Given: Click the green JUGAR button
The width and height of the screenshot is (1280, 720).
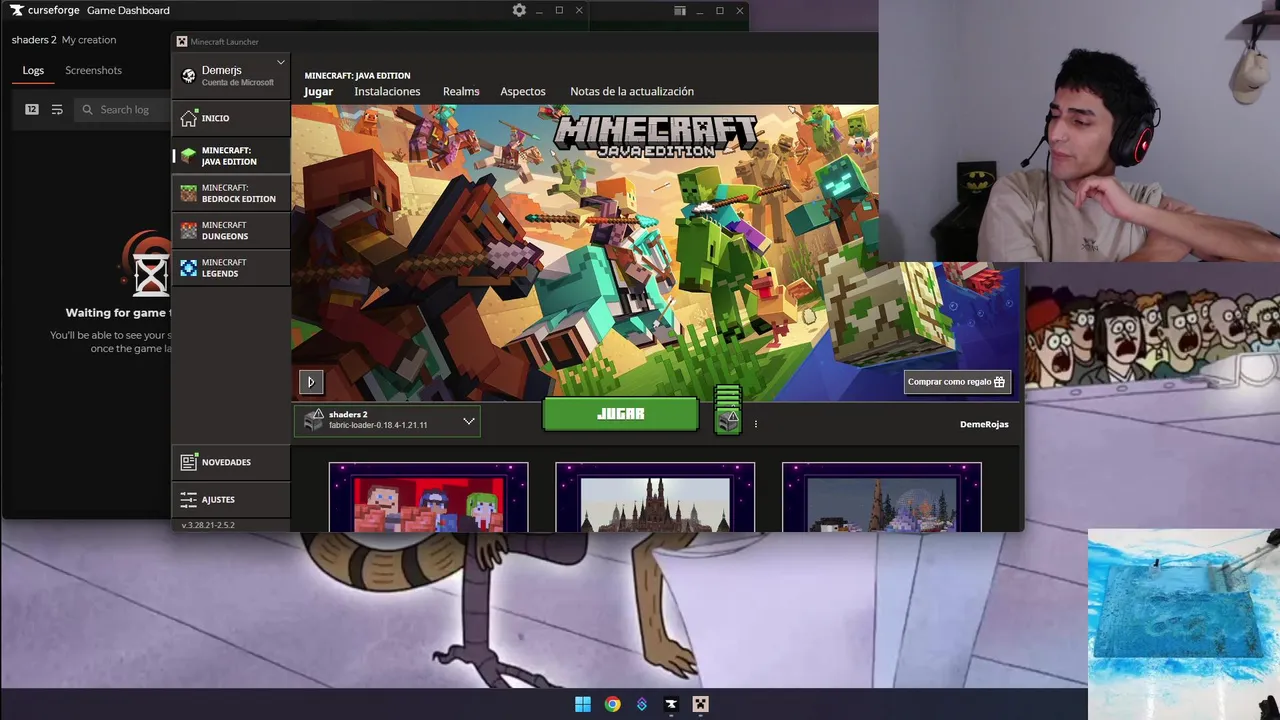Looking at the screenshot, I should 620,414.
